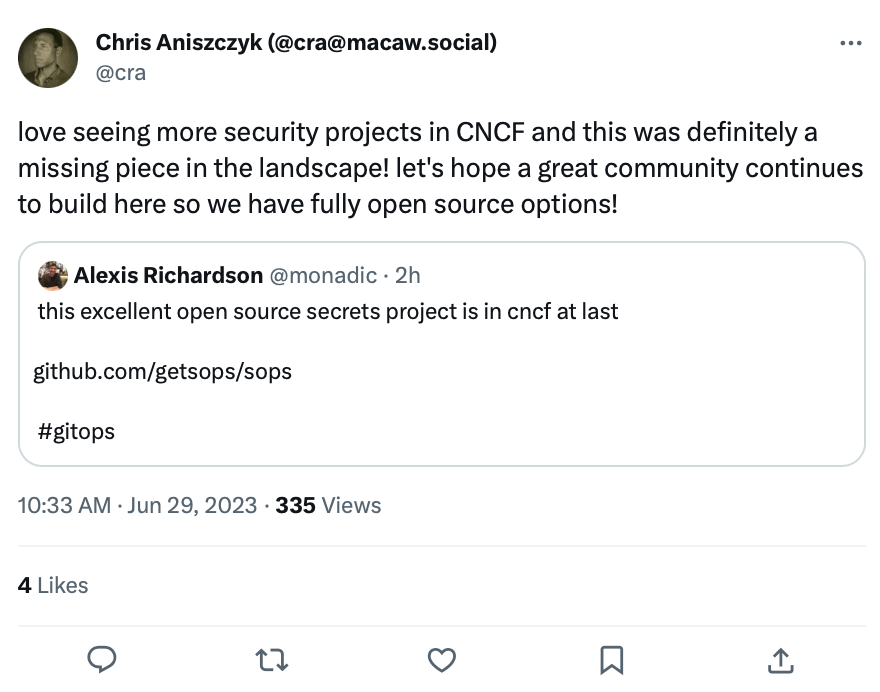Viewport: 880px width, 692px height.
Task: Click Alexis Richardson's small avatar
Action: (53, 276)
